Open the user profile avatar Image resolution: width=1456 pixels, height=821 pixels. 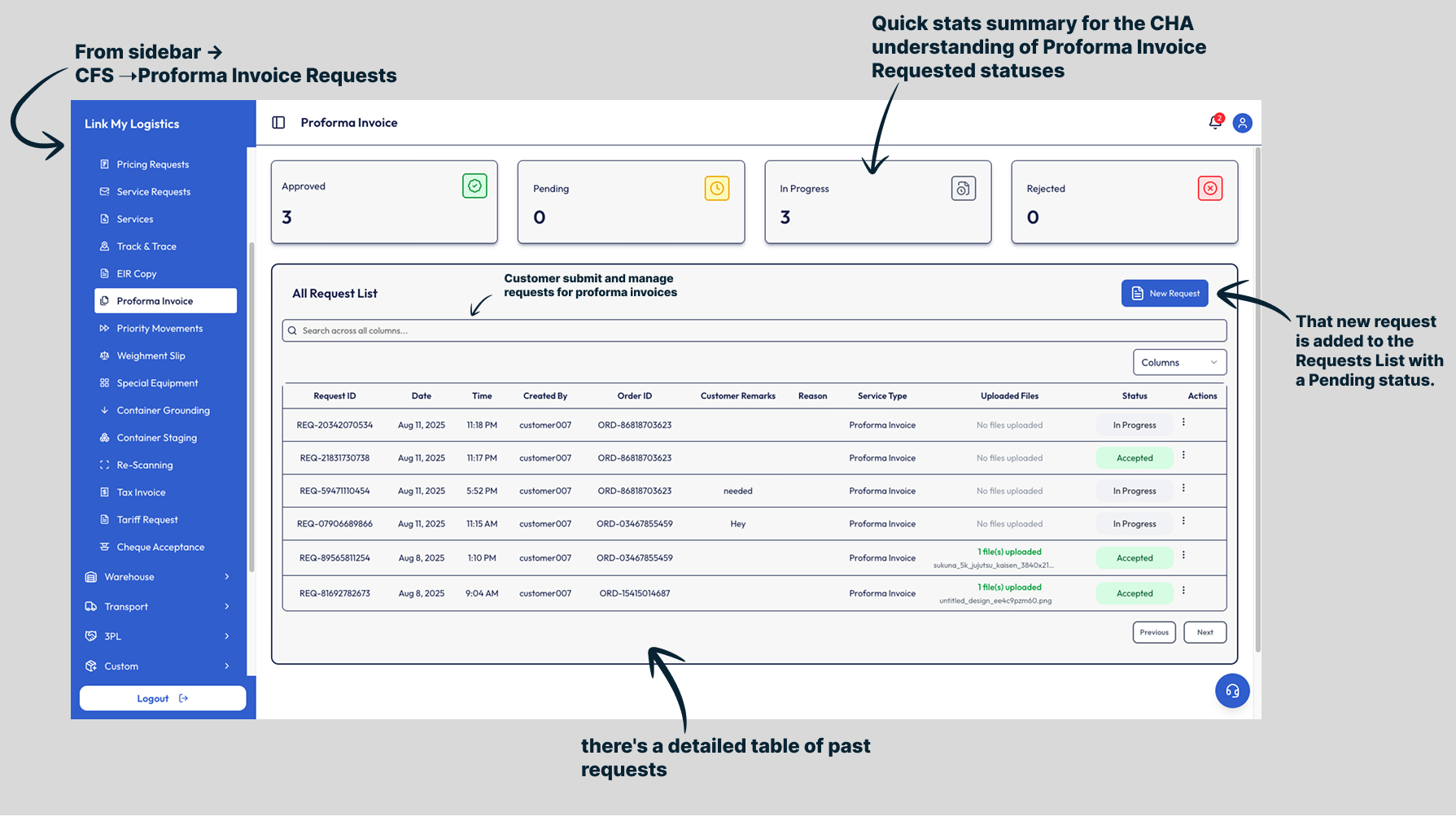click(x=1242, y=123)
